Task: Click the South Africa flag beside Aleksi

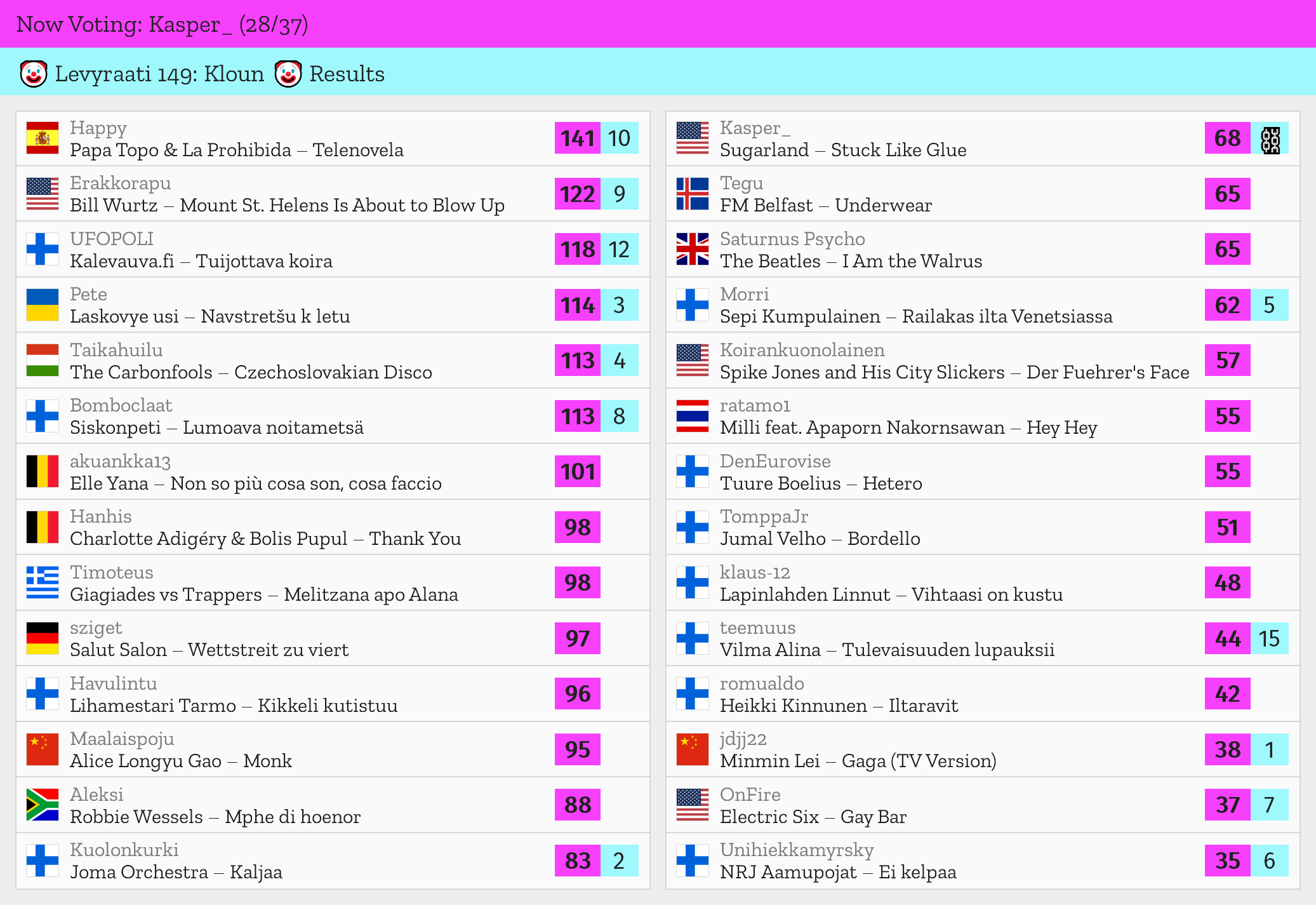Action: pos(43,805)
